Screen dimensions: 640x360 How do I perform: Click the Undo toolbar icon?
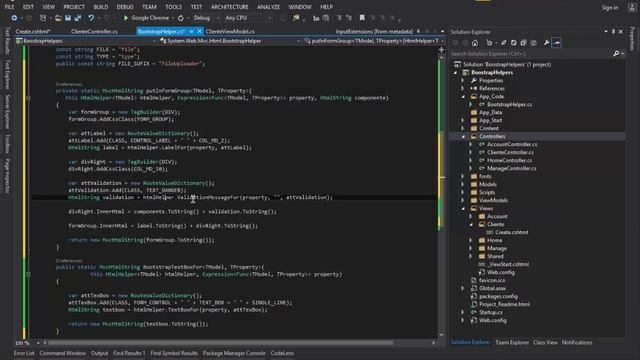(91, 18)
